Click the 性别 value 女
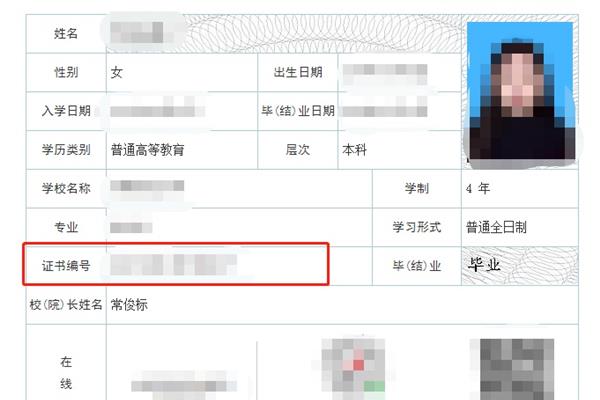Image resolution: width=600 pixels, height=400 pixels. [117, 72]
